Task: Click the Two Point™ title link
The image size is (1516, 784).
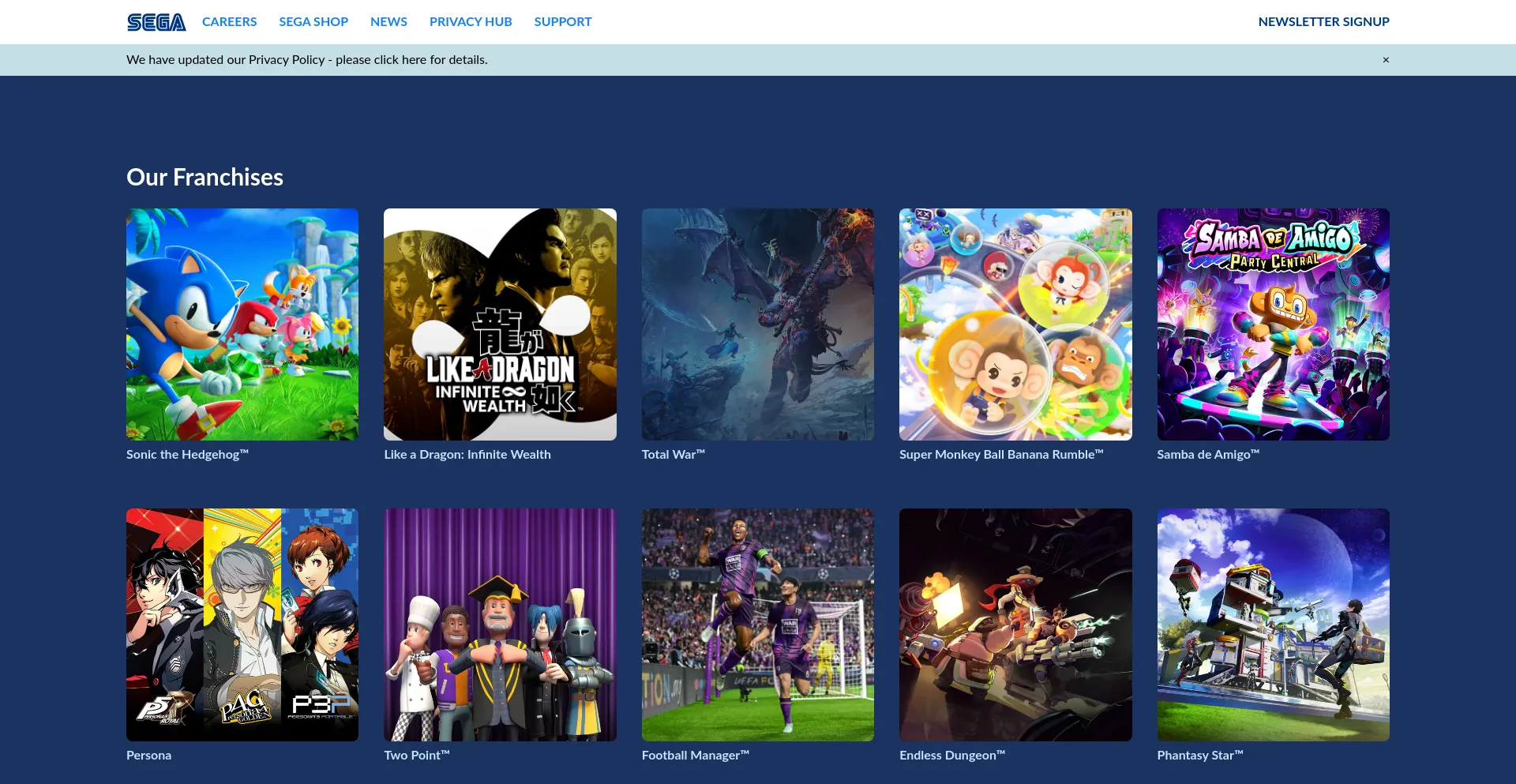Action: tap(417, 756)
